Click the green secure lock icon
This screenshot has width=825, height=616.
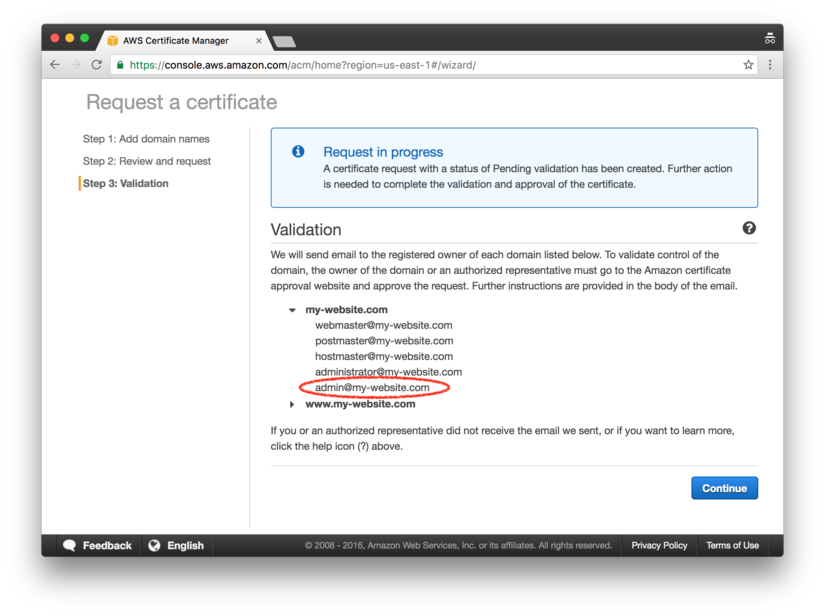(x=120, y=65)
